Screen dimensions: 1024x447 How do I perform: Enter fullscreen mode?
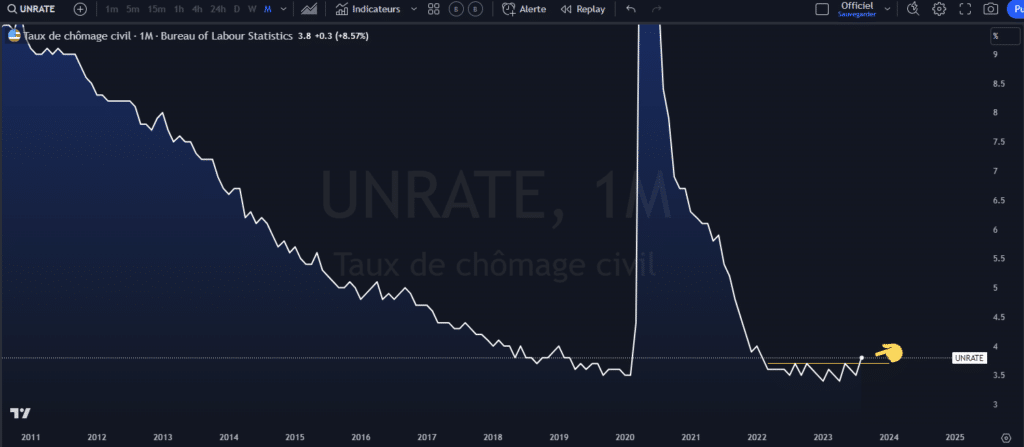click(x=965, y=9)
